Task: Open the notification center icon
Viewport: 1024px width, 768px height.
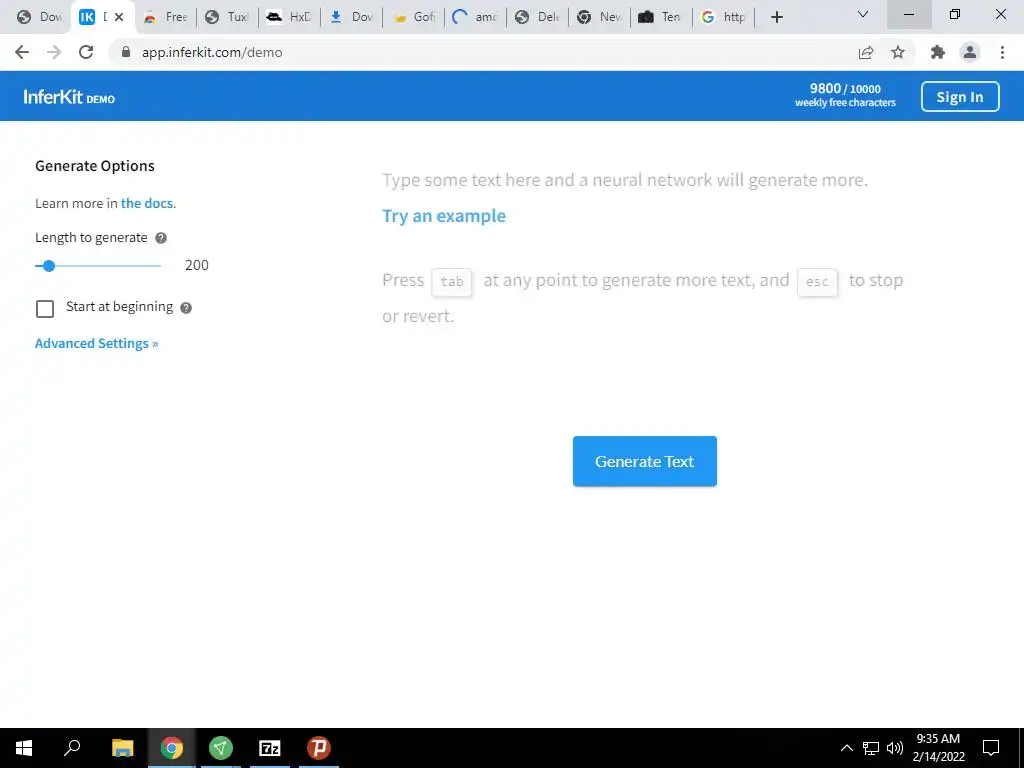Action: click(x=991, y=748)
